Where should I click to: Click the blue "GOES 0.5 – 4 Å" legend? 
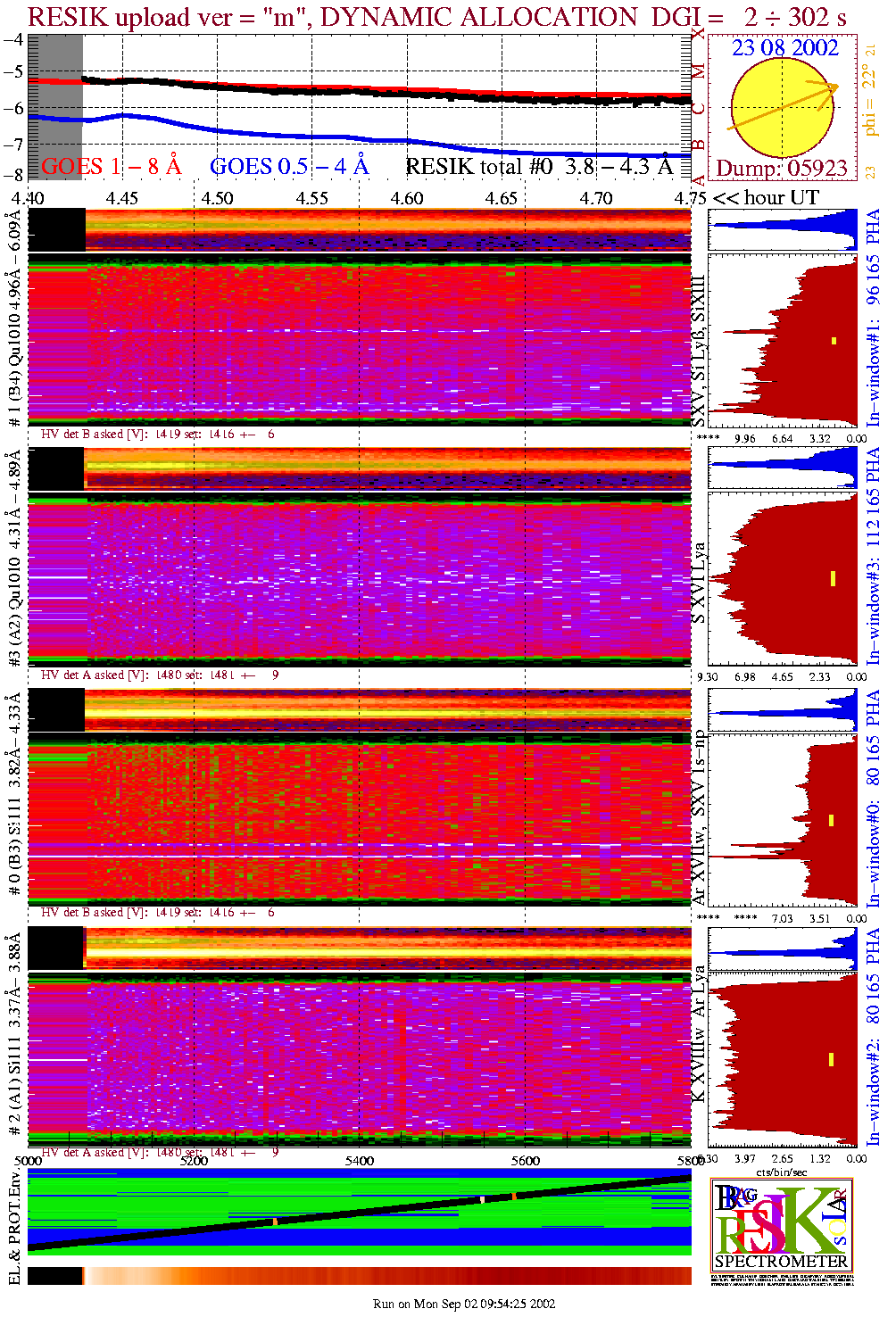288,166
